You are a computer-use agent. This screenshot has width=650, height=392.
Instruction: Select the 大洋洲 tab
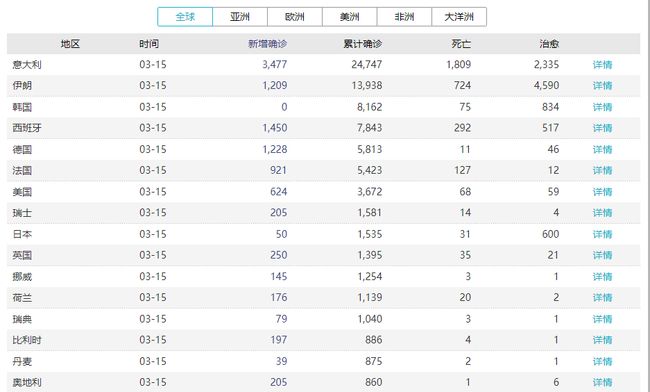tap(459, 17)
